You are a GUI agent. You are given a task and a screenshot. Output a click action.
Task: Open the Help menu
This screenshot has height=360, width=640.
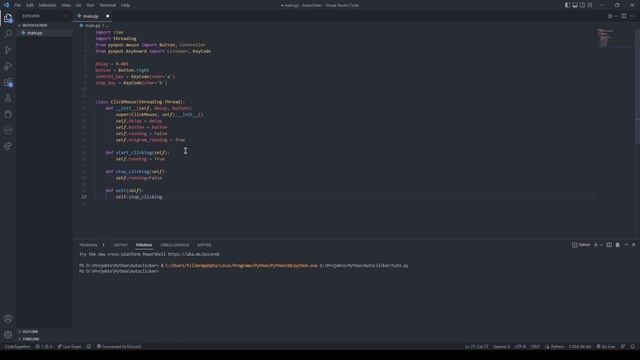(125, 5)
